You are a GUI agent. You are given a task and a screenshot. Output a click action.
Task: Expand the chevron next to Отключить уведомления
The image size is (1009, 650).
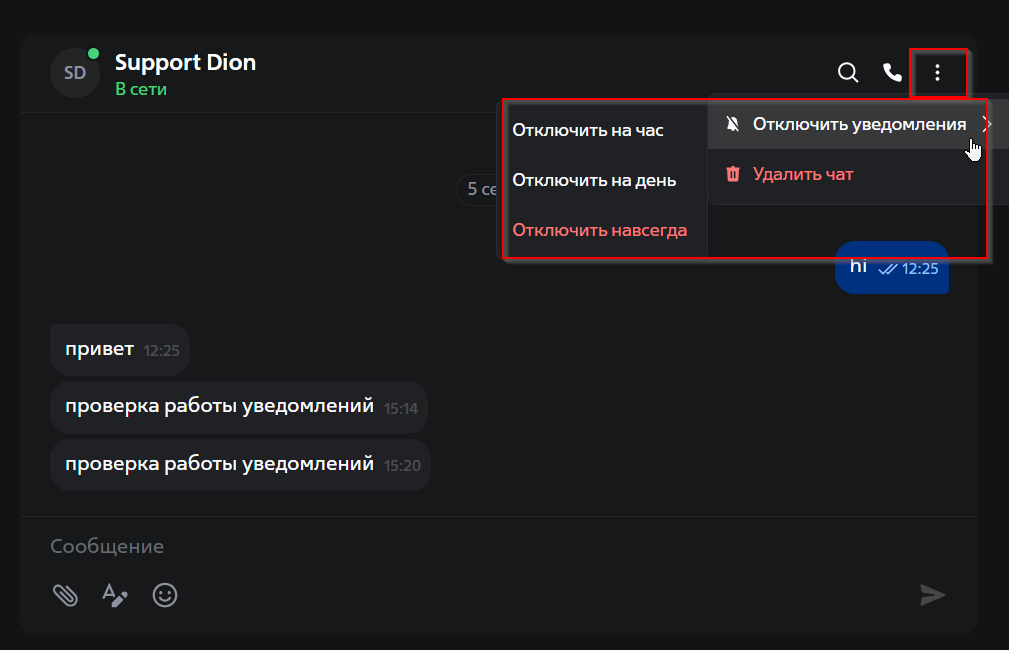pos(987,124)
